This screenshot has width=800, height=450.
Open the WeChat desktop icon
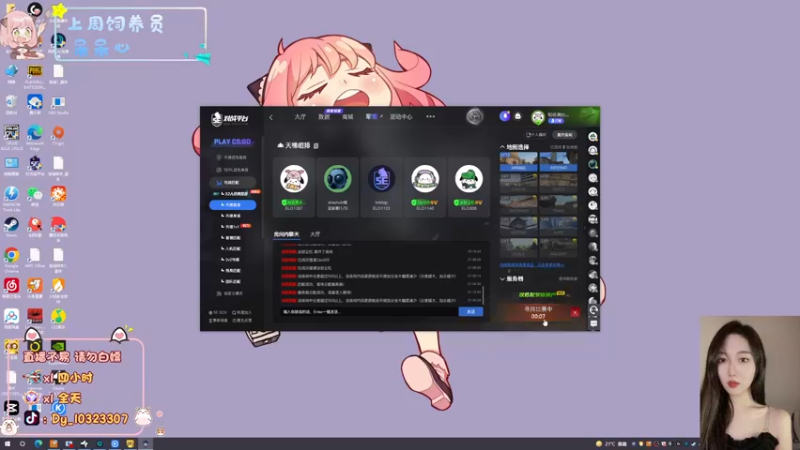(x=35, y=196)
